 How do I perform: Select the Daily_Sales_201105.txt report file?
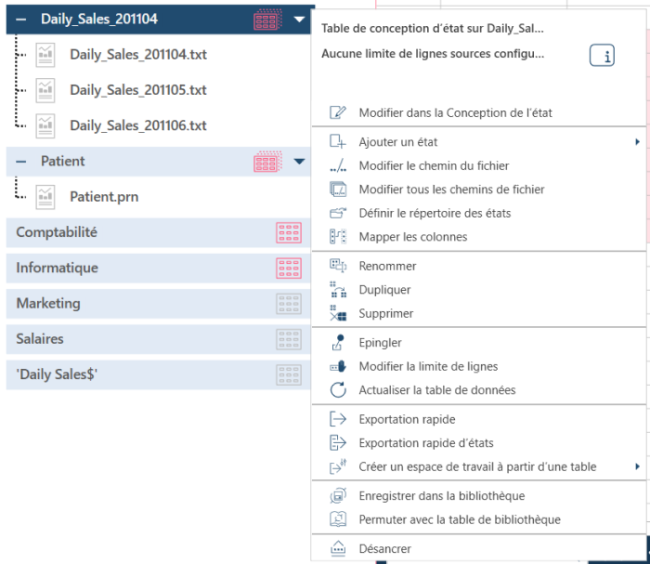tap(138, 90)
